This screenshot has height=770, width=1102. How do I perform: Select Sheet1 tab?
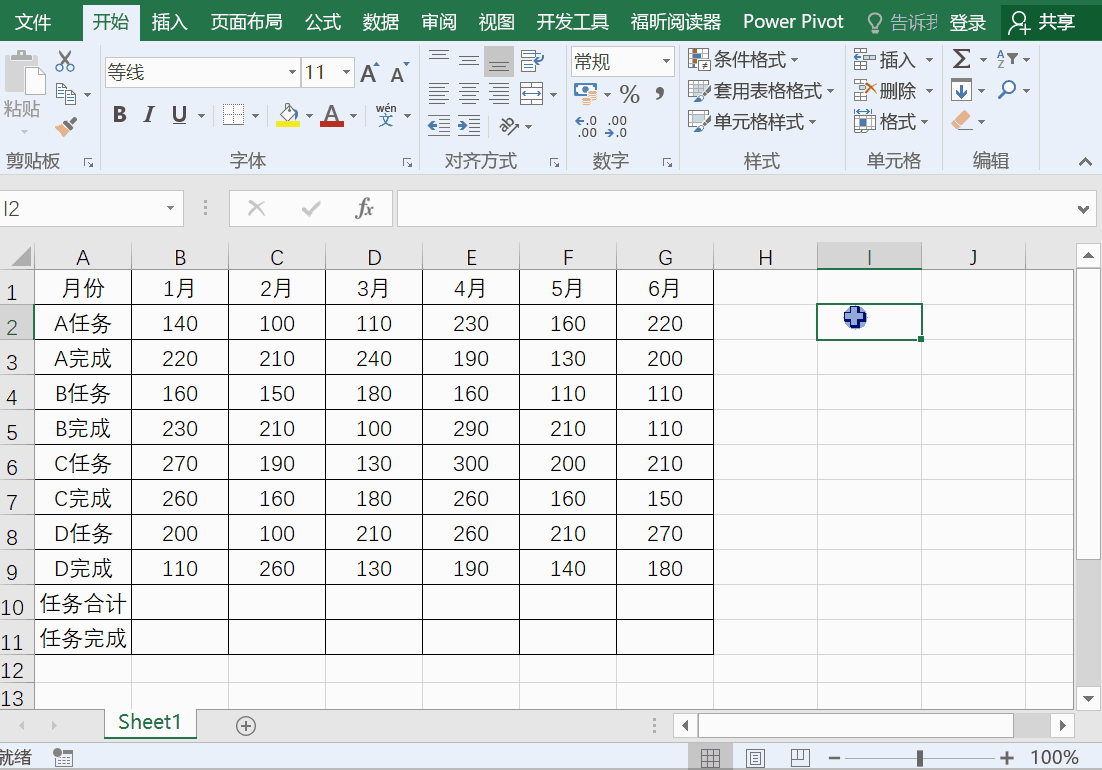150,722
